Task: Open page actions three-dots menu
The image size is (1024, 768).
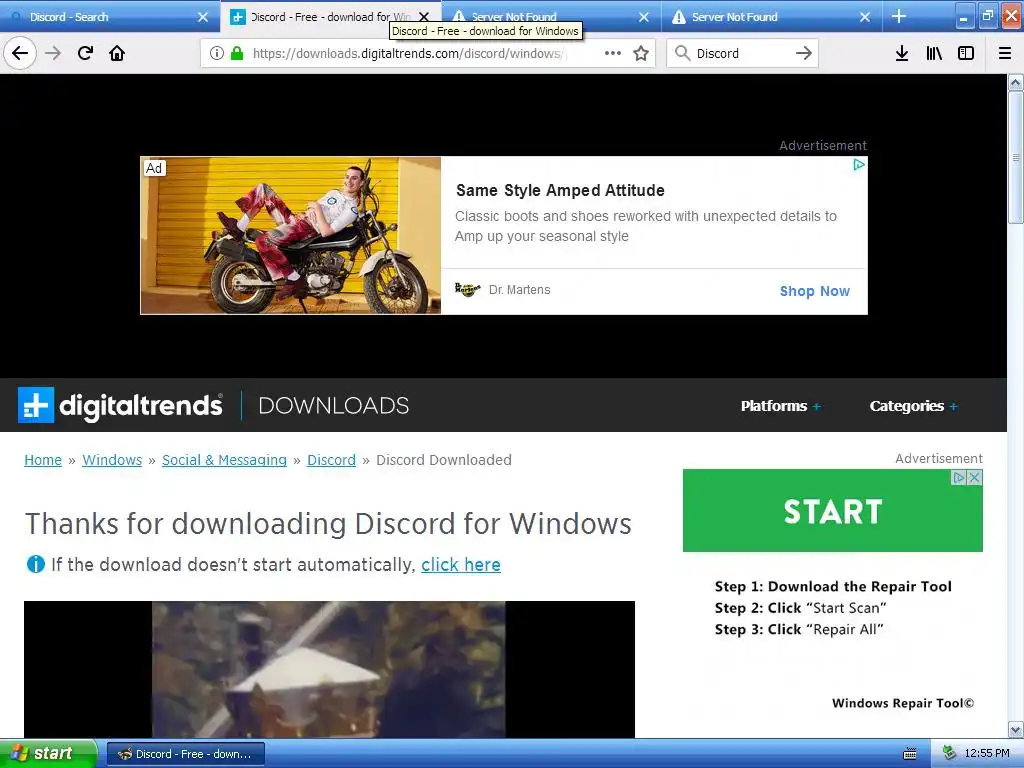Action: coord(613,53)
